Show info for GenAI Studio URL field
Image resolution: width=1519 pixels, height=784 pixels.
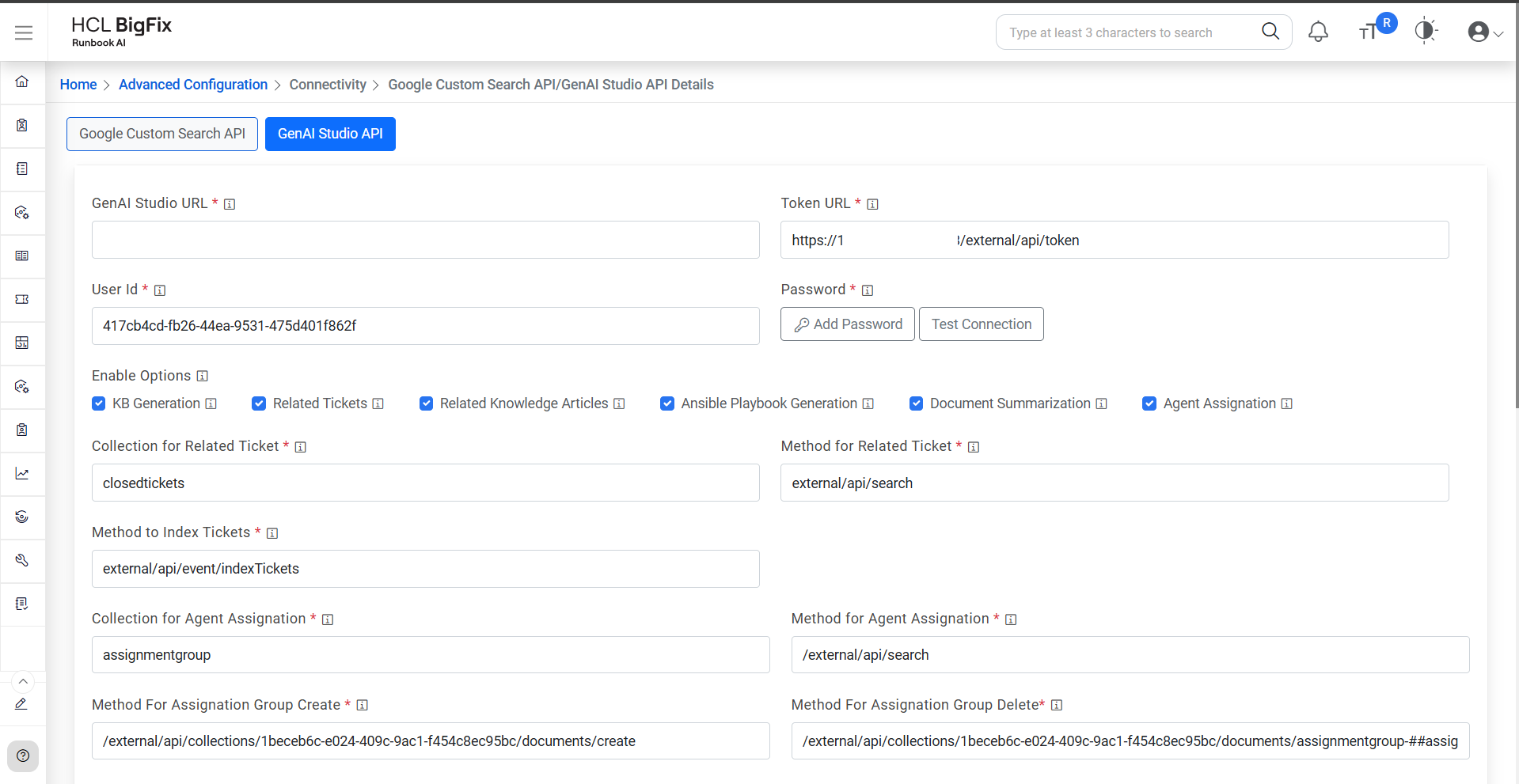230,204
